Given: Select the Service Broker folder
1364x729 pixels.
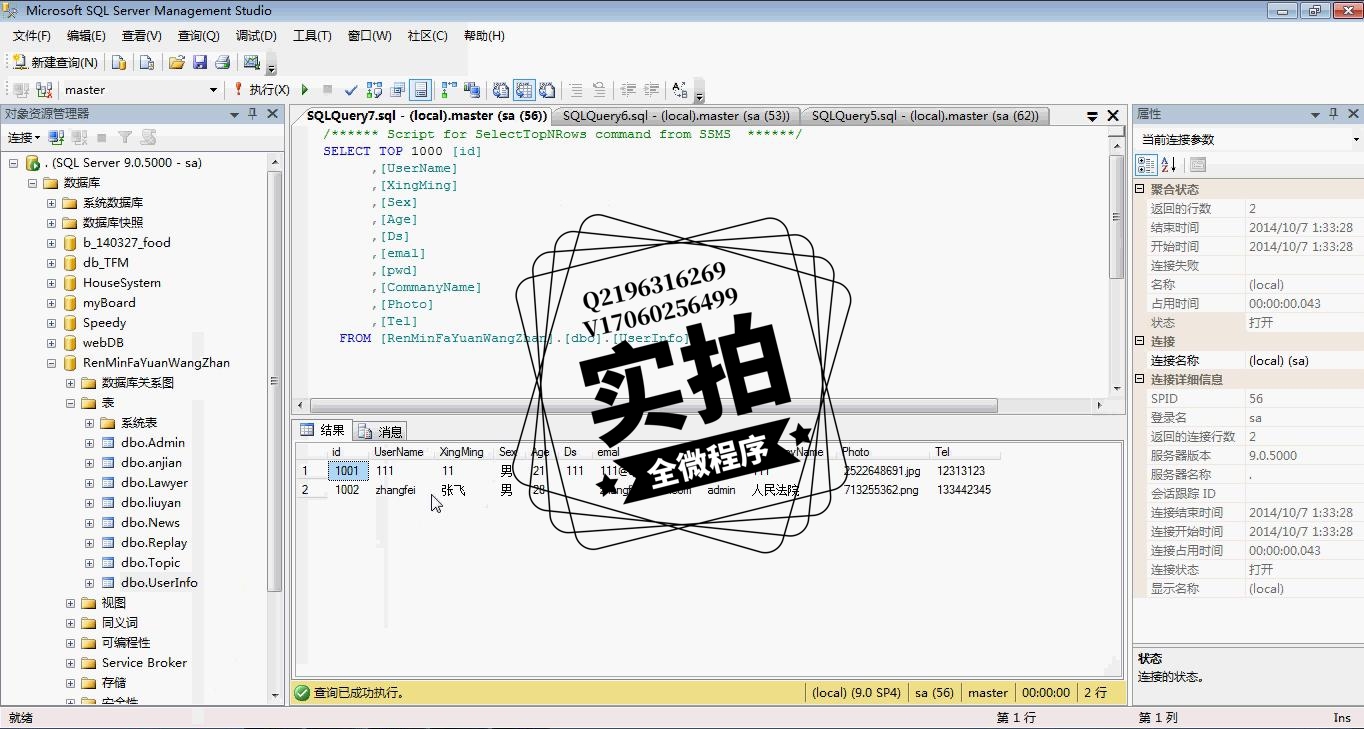Looking at the screenshot, I should [x=144, y=663].
